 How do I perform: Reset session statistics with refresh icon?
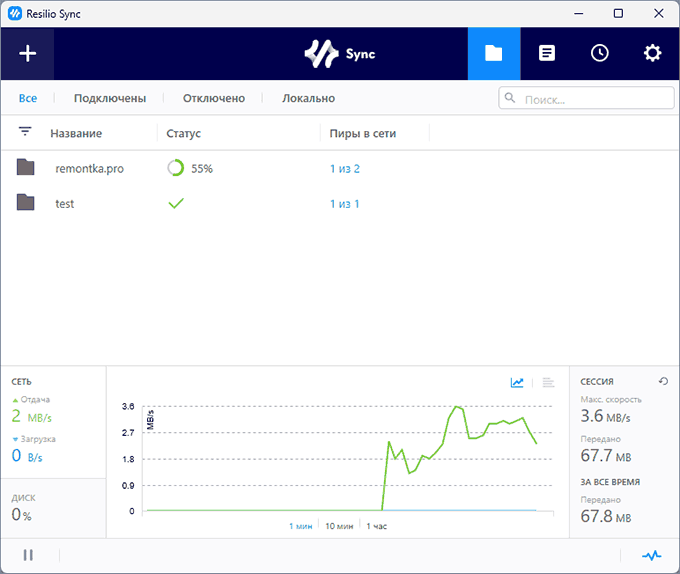click(662, 381)
